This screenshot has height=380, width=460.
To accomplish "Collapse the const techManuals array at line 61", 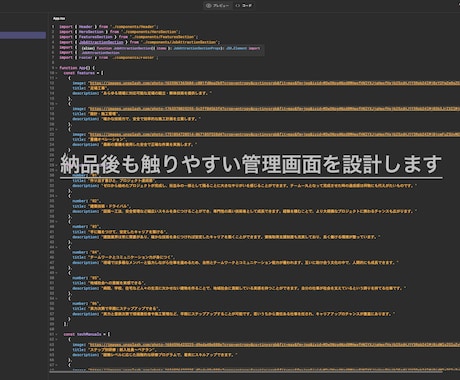I will pyautogui.click(x=56, y=334).
